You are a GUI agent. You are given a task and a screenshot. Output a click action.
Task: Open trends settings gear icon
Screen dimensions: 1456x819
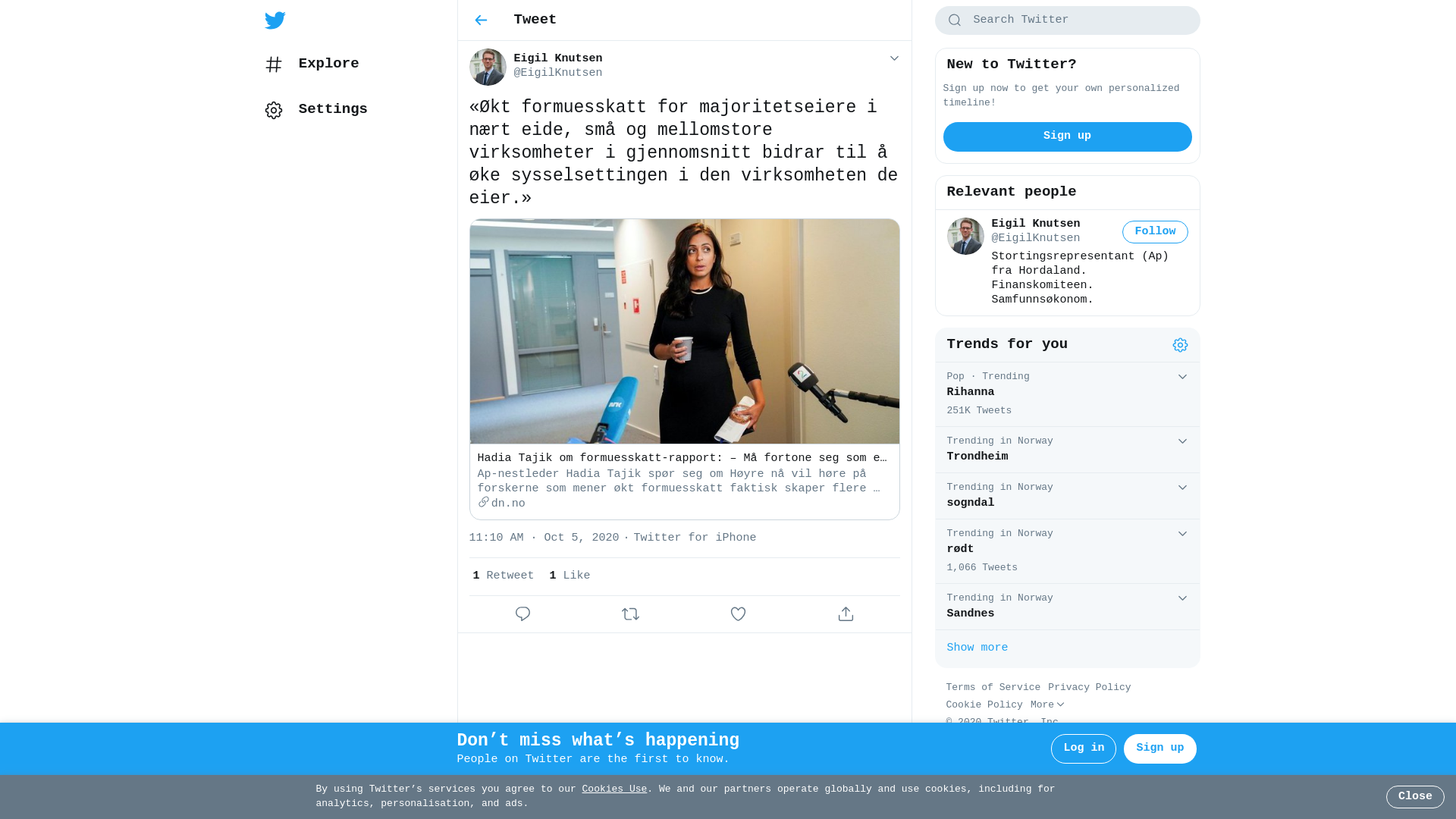tap(1180, 345)
